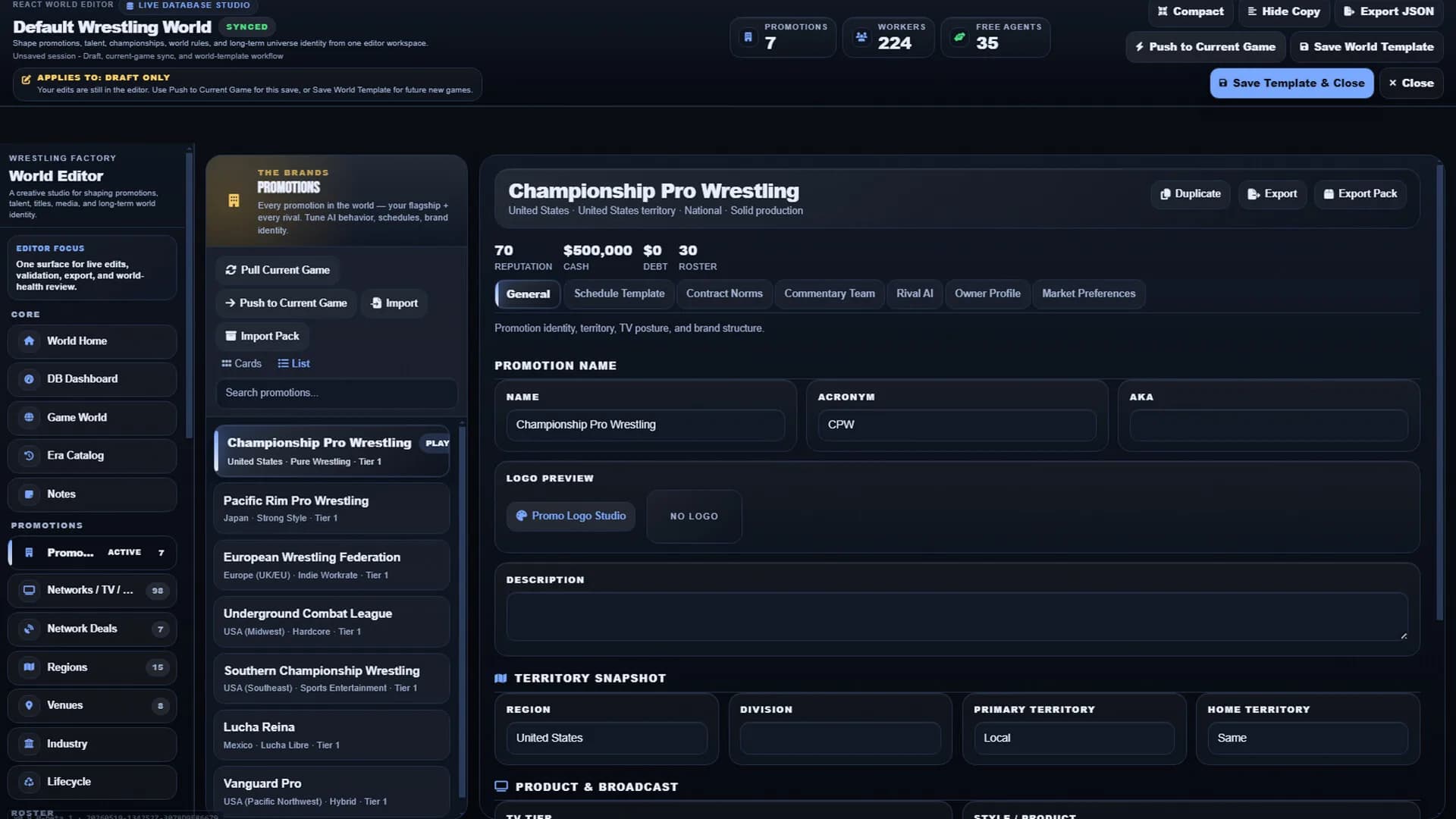This screenshot has width=1456, height=819.
Task: Open the Venues pin icon
Action: (29, 705)
